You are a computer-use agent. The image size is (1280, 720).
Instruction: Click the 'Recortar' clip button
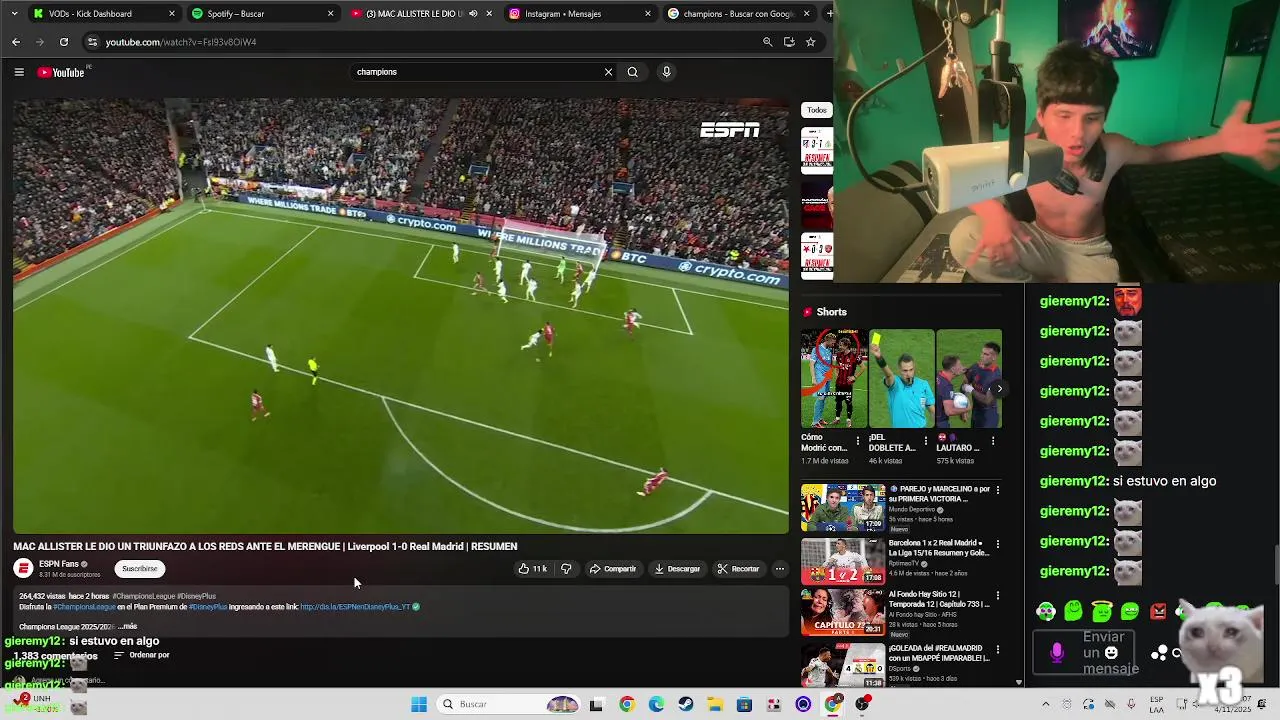coord(739,569)
